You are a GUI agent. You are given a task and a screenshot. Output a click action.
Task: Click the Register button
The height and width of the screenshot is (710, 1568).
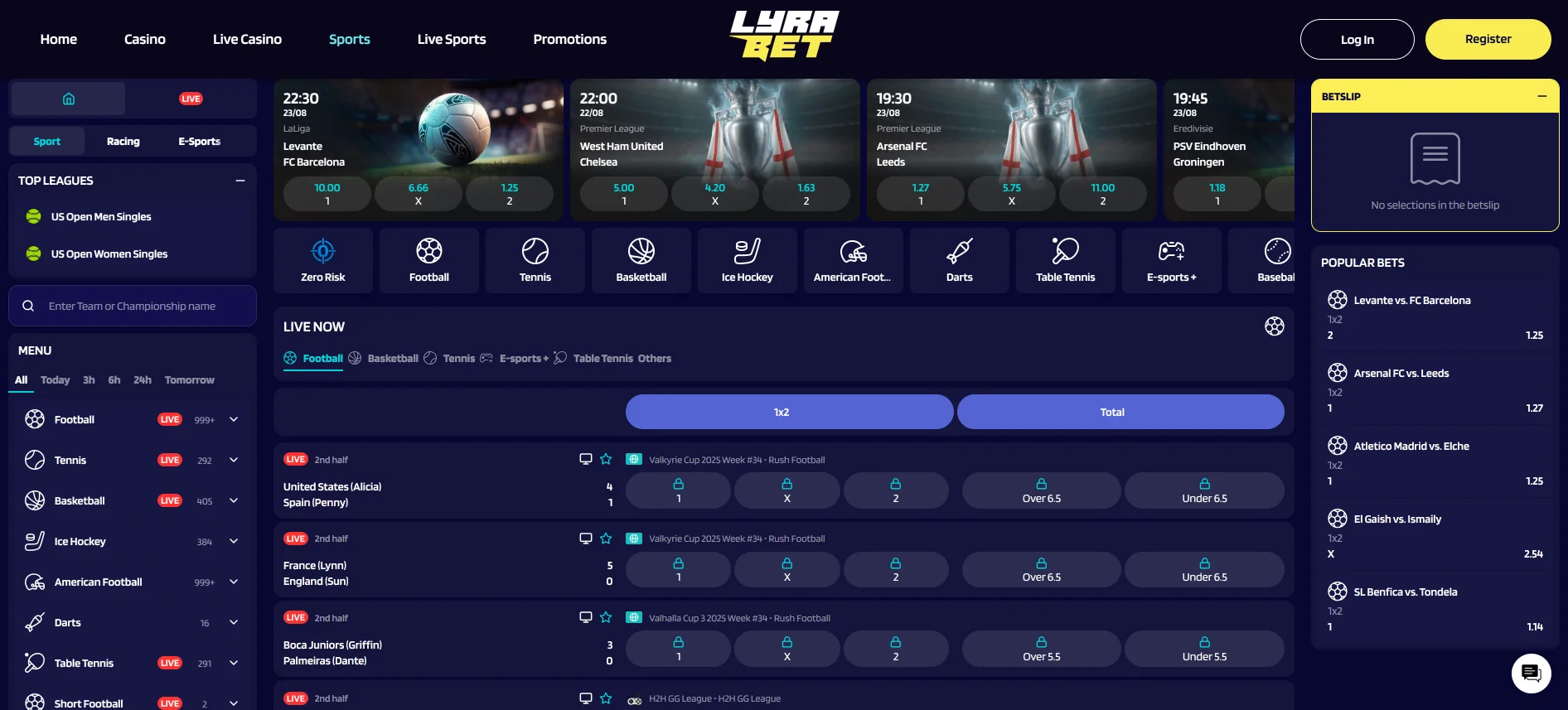pyautogui.click(x=1488, y=39)
